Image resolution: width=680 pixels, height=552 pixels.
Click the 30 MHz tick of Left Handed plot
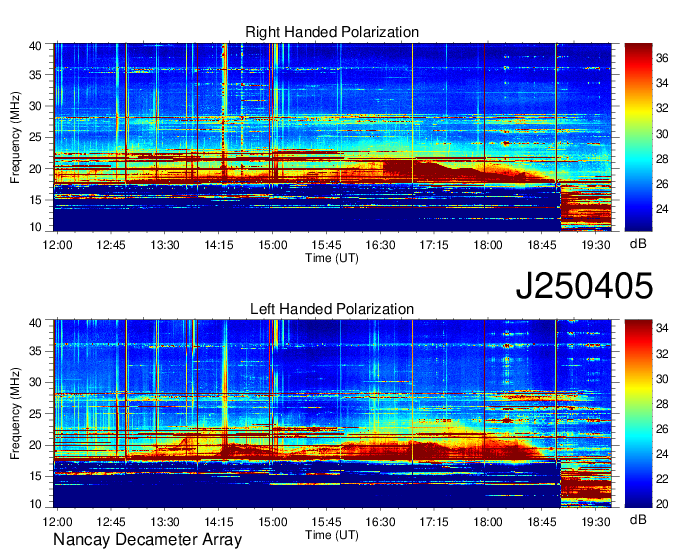[36, 382]
